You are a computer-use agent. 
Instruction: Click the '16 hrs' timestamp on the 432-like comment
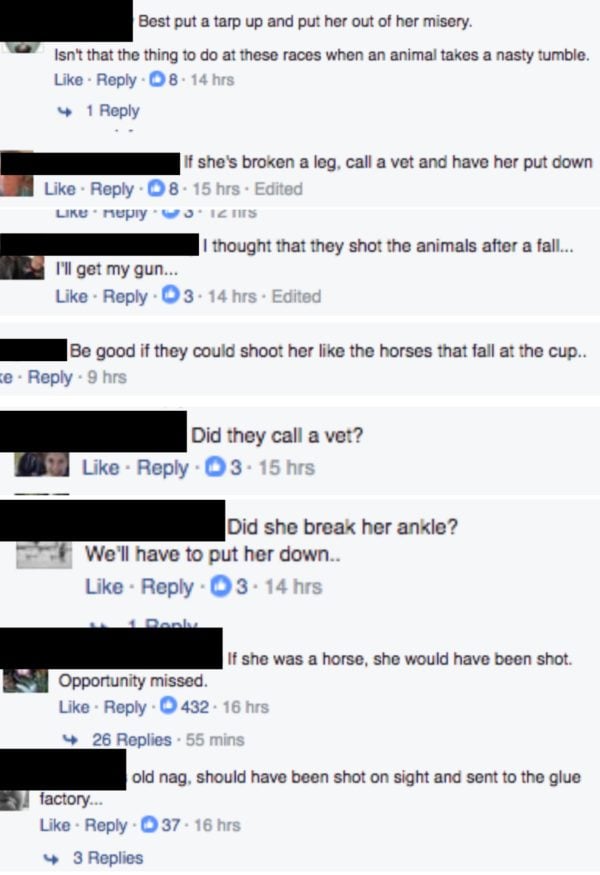[x=246, y=707]
